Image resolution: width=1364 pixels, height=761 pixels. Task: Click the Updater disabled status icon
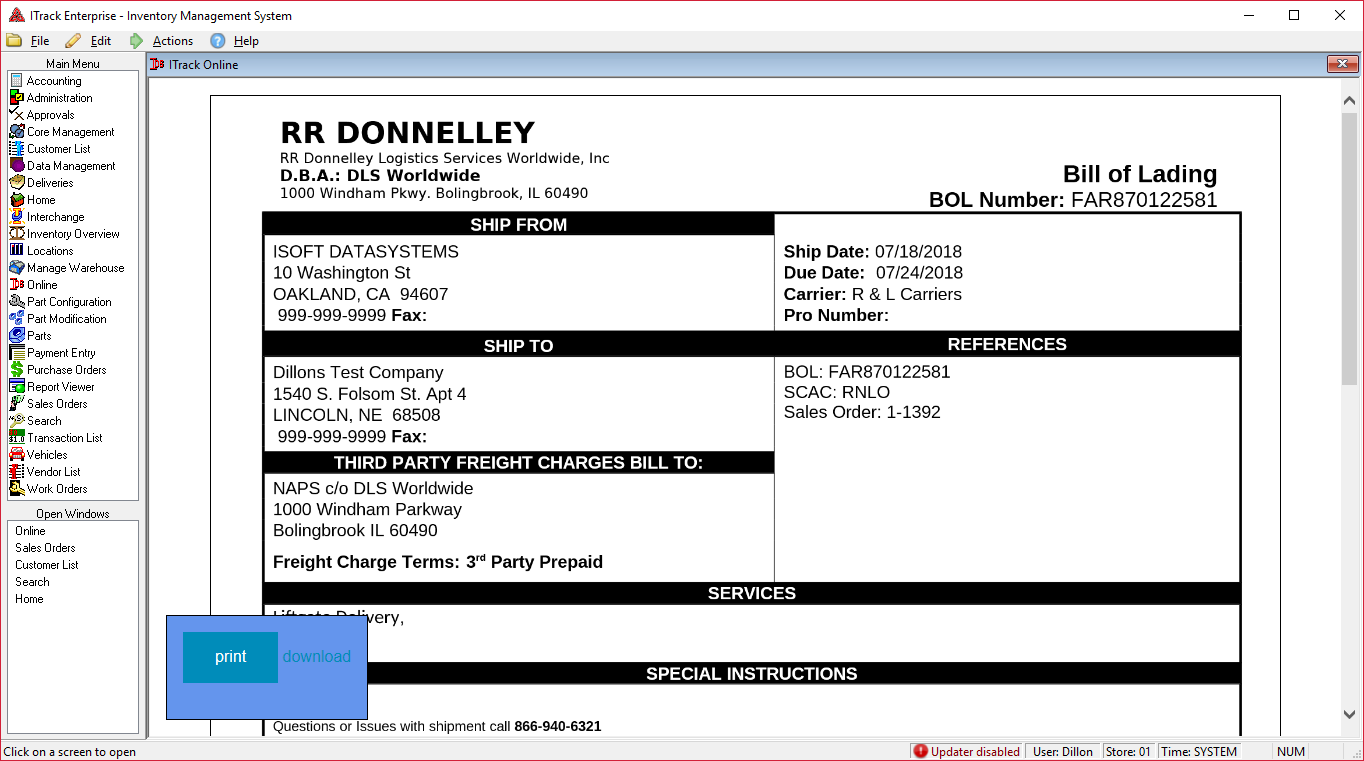pos(920,752)
